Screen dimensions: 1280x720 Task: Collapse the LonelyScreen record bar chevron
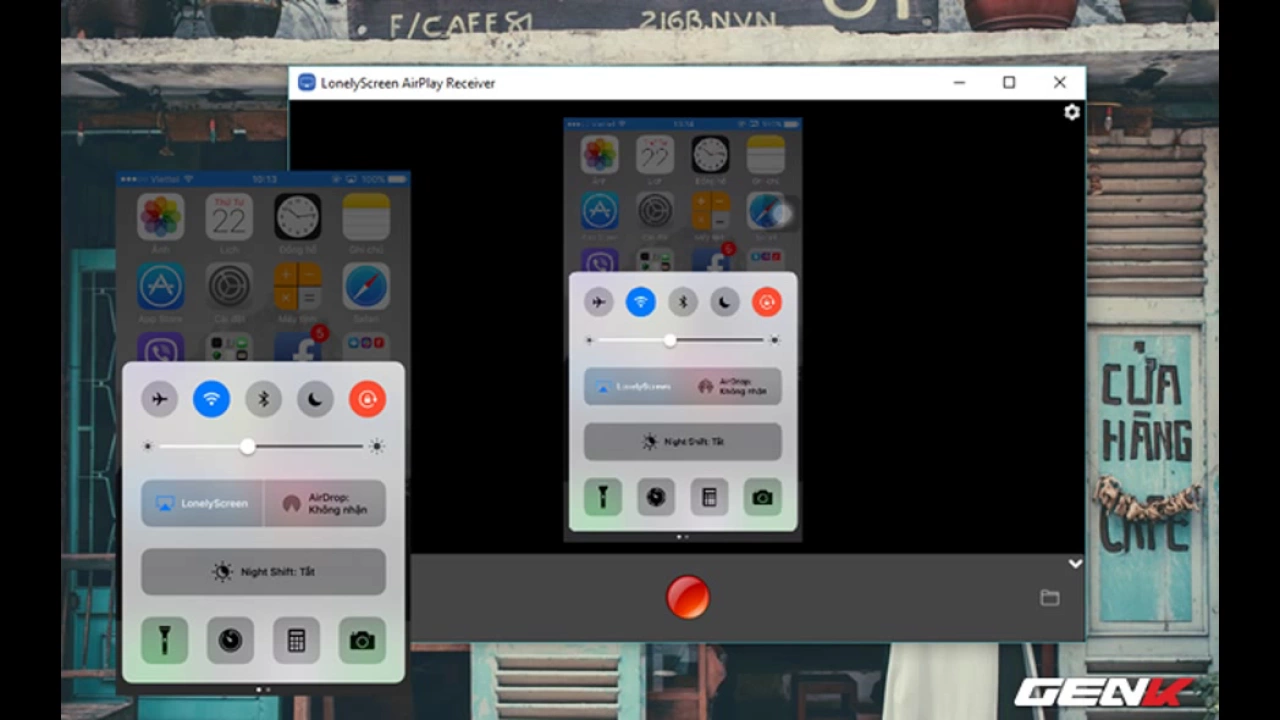1075,564
